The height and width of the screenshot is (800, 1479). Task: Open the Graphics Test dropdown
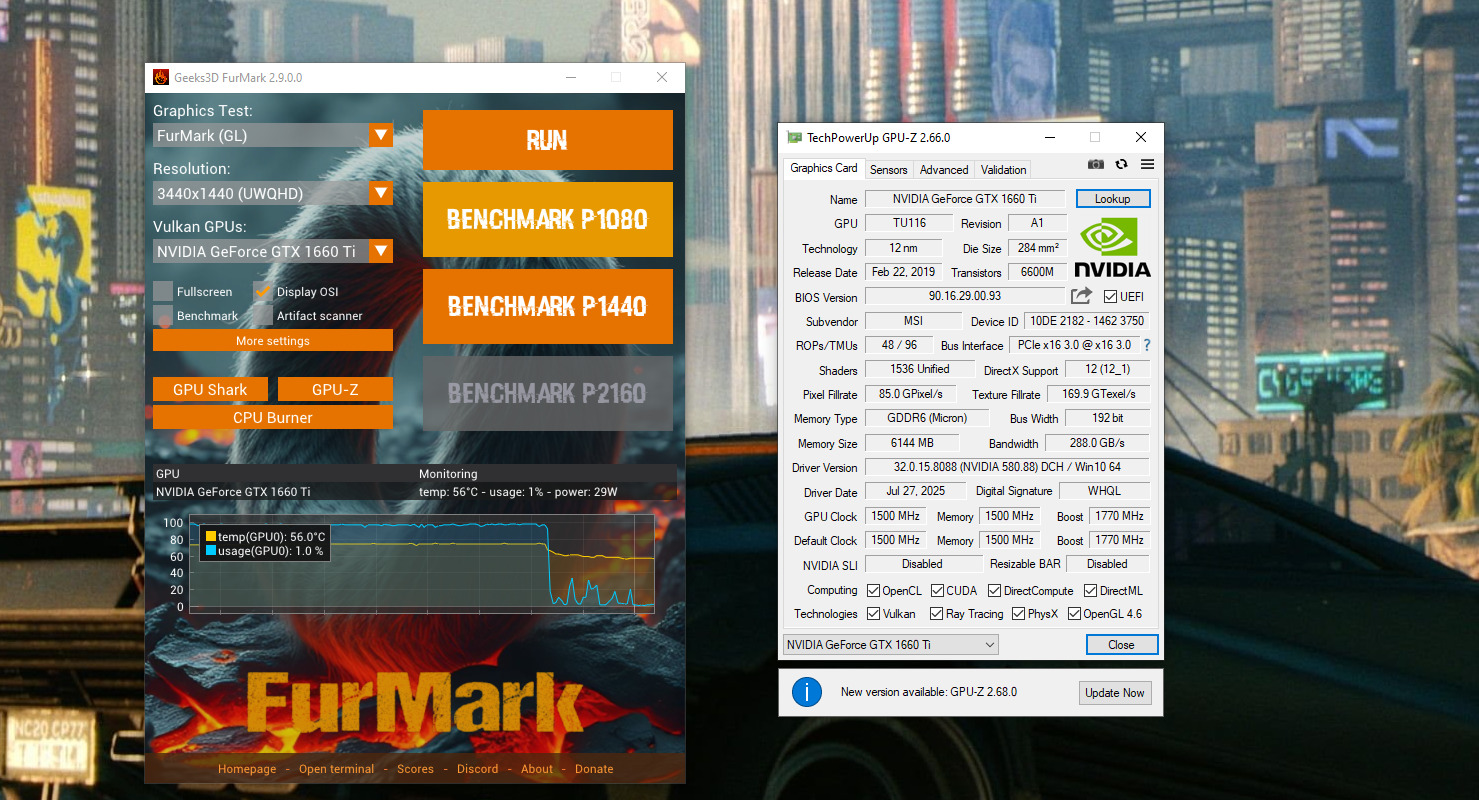381,135
